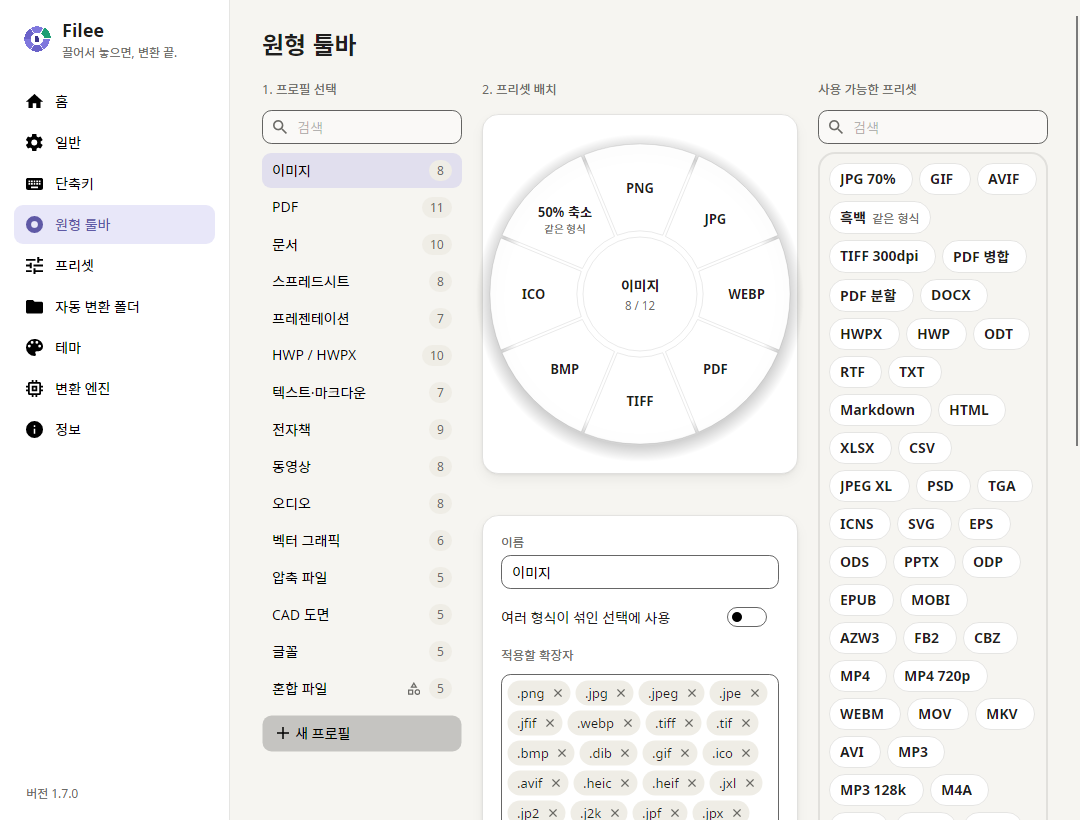
Task: Add the 흑백 같은 형식 preset chip
Action: pos(880,218)
